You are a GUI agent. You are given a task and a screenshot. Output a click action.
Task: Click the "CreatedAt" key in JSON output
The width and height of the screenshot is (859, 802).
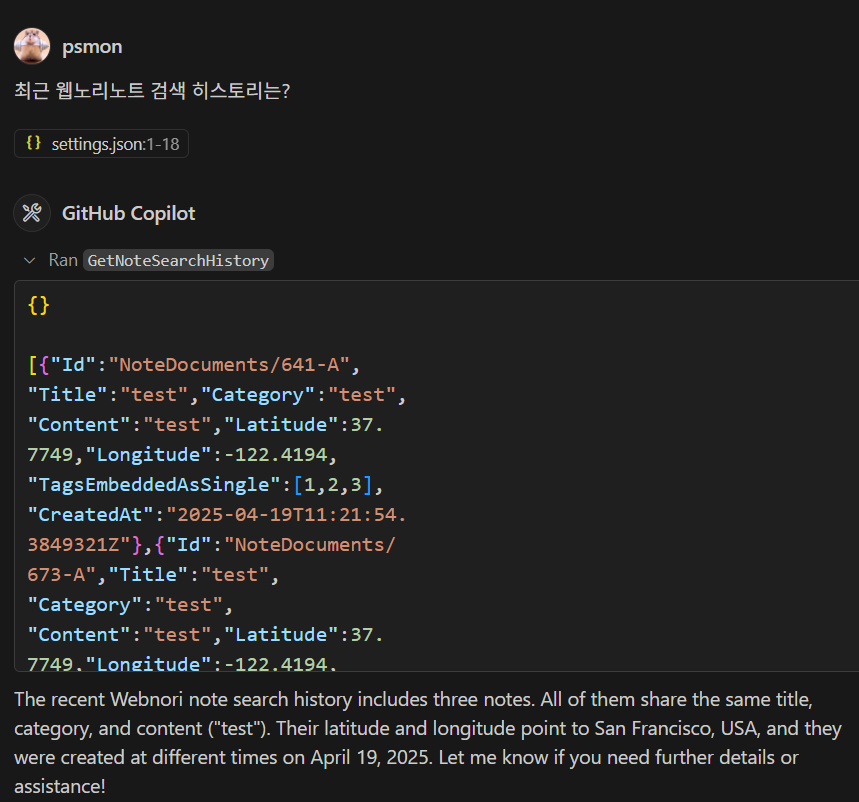(x=92, y=515)
